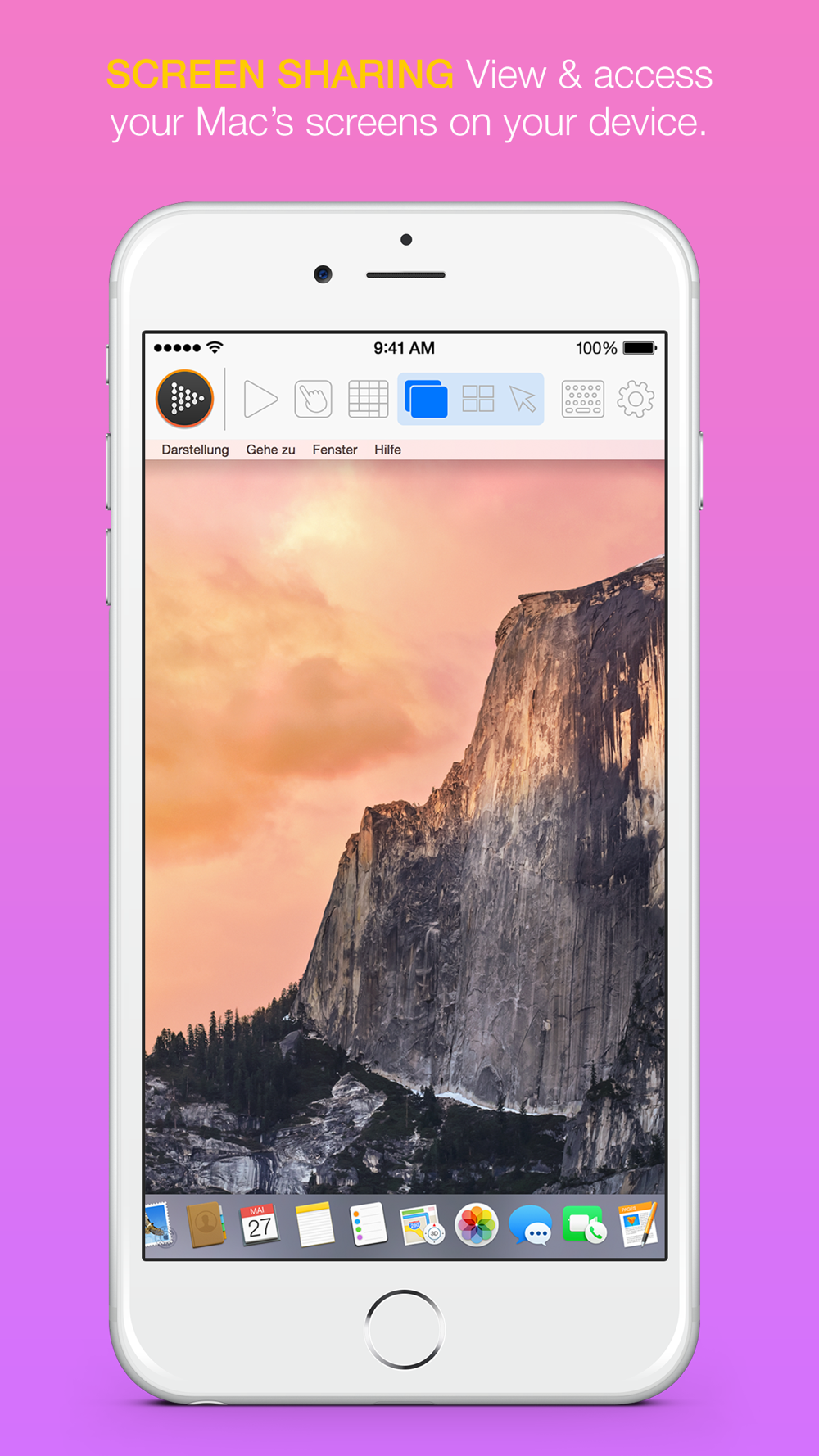Open settings with the gear icon

[636, 399]
